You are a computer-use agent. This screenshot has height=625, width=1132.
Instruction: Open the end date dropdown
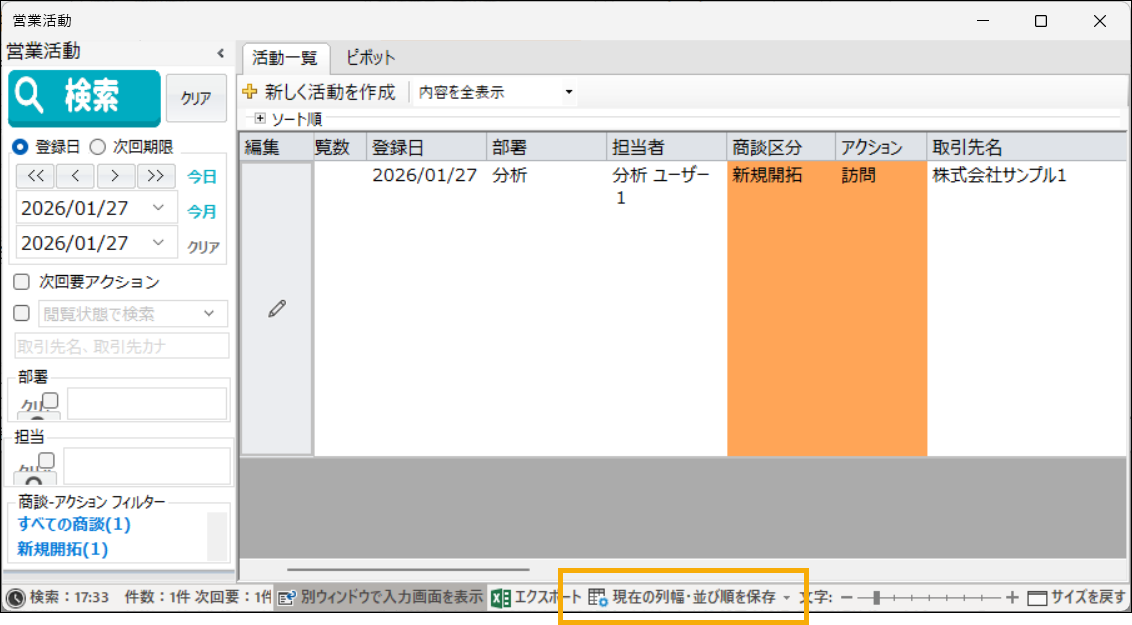pos(158,243)
